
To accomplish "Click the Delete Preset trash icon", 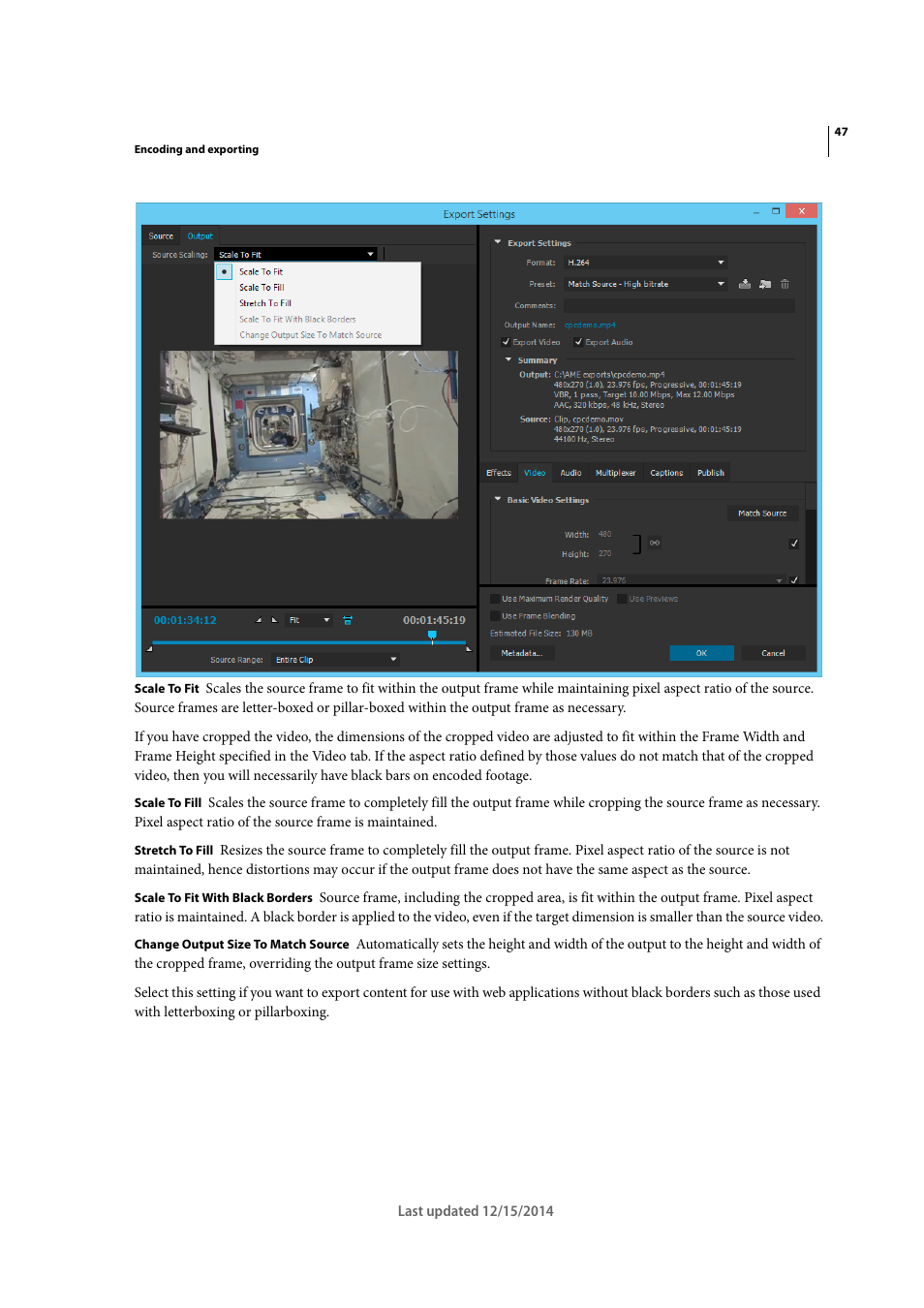I will pos(785,284).
